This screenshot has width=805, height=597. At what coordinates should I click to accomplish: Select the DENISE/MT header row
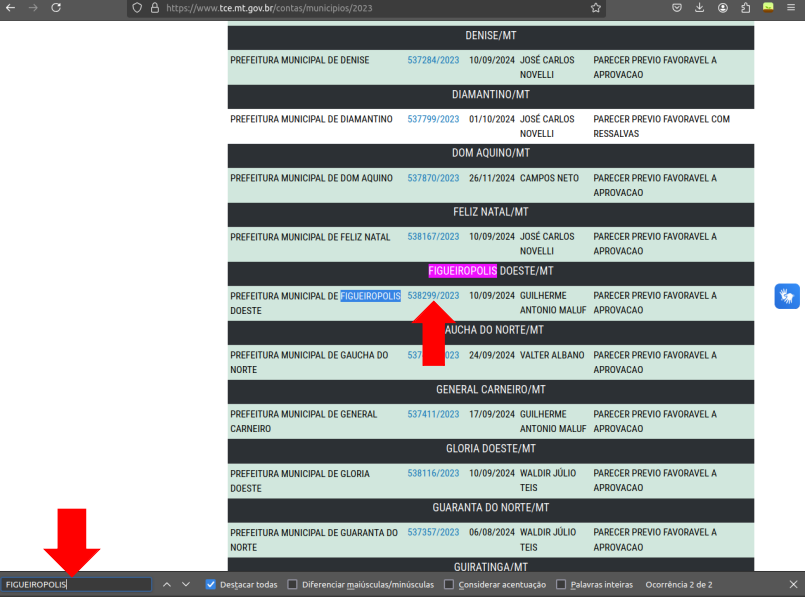coord(491,36)
